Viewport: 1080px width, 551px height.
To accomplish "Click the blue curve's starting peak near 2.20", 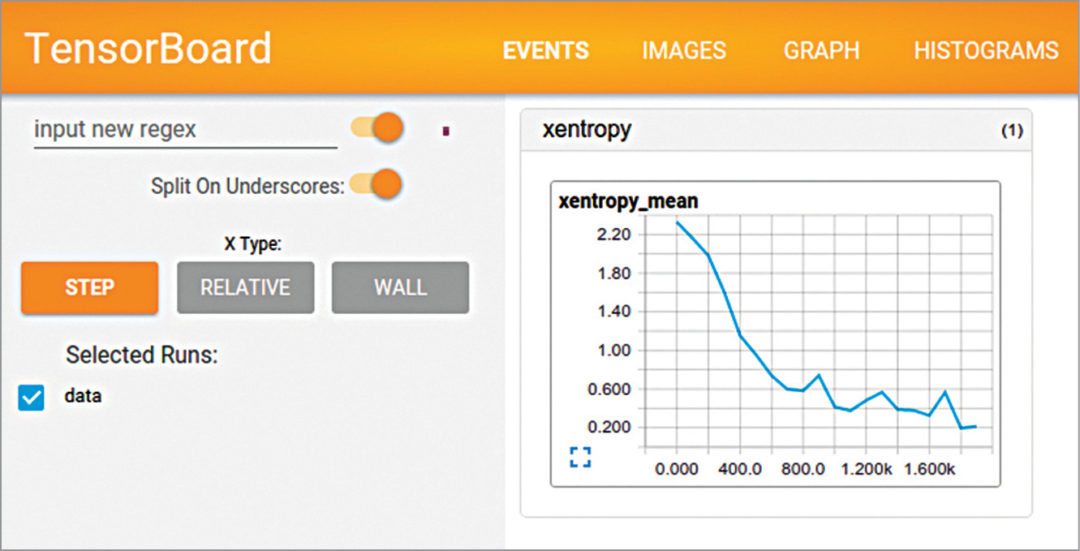I will click(677, 222).
